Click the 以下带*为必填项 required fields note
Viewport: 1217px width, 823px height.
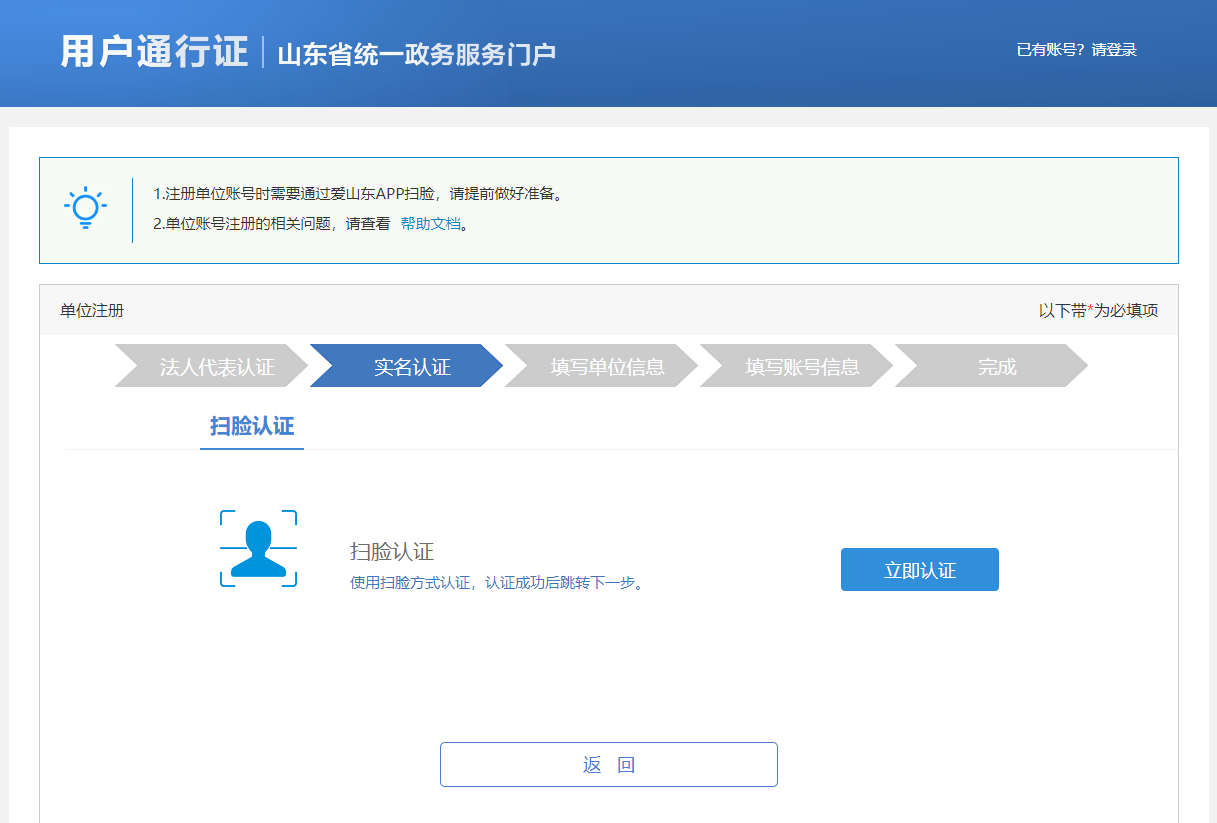point(1098,311)
